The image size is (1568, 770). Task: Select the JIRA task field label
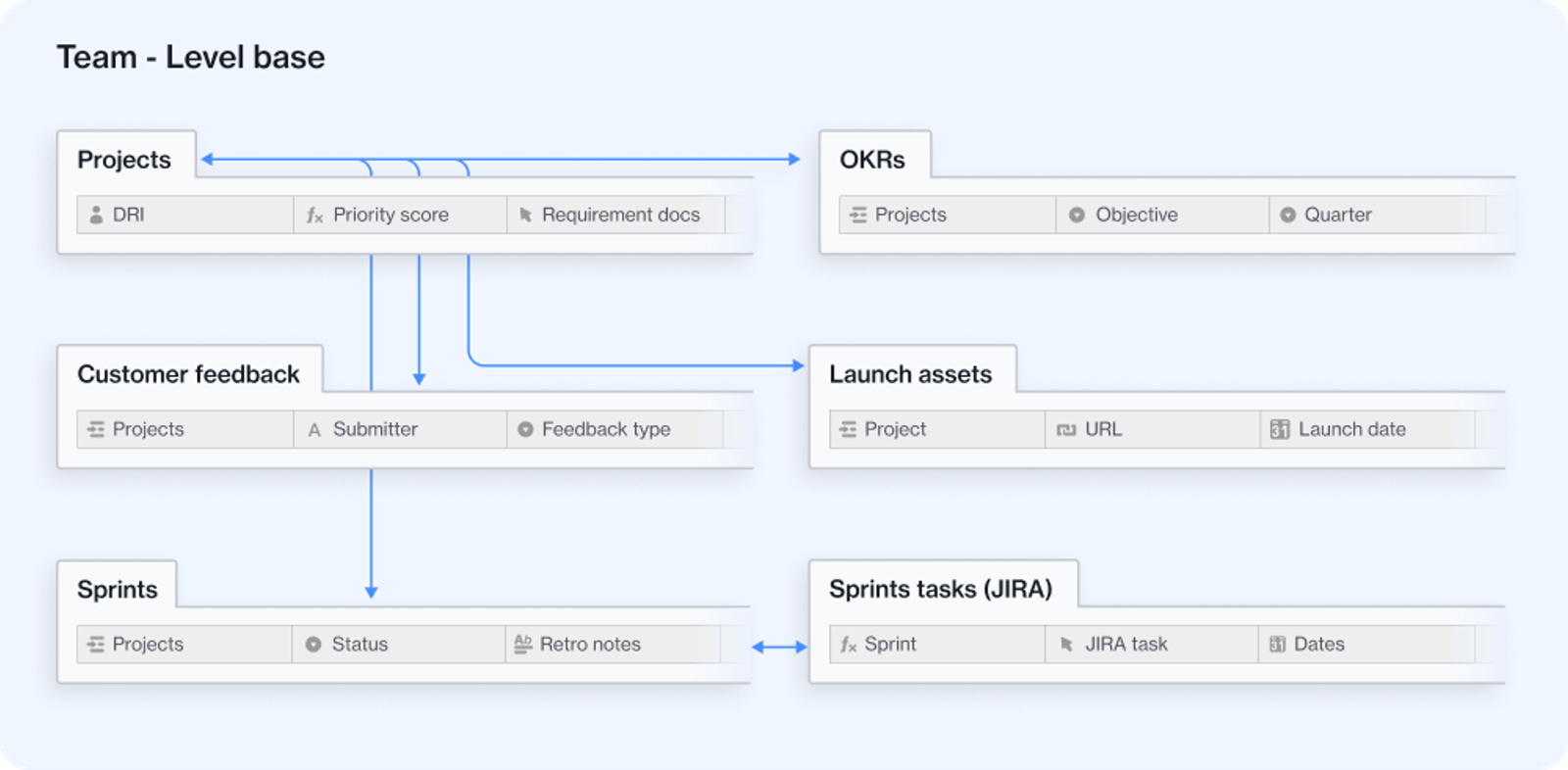1126,644
